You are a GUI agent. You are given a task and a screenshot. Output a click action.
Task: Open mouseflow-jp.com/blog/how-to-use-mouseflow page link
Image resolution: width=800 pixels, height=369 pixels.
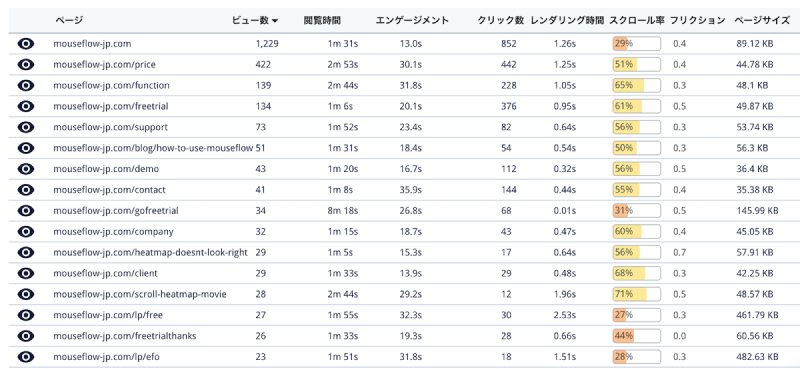[153, 148]
